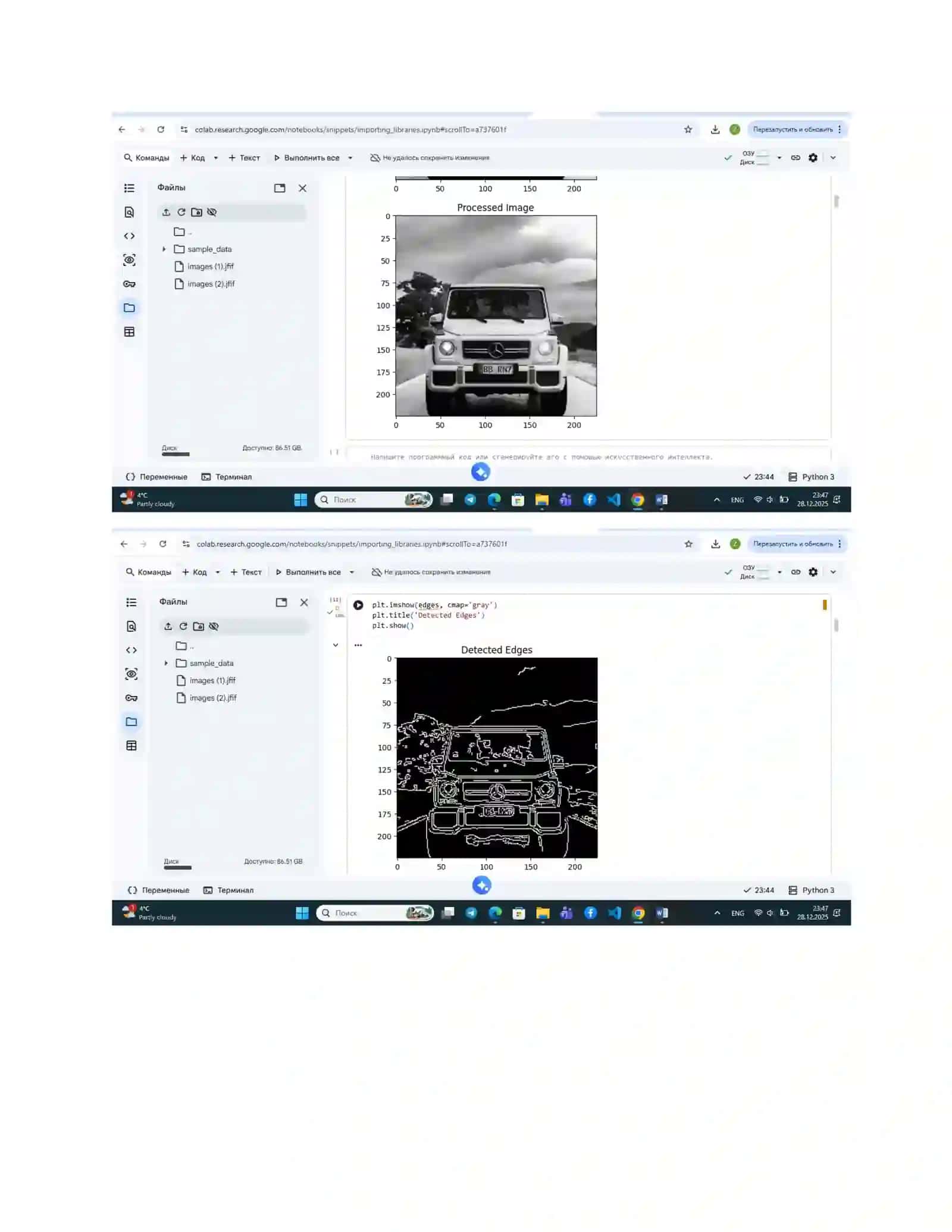Open dropdown arrow next to Код in bottom toolbar
952x1232 pixels.
click(x=218, y=572)
